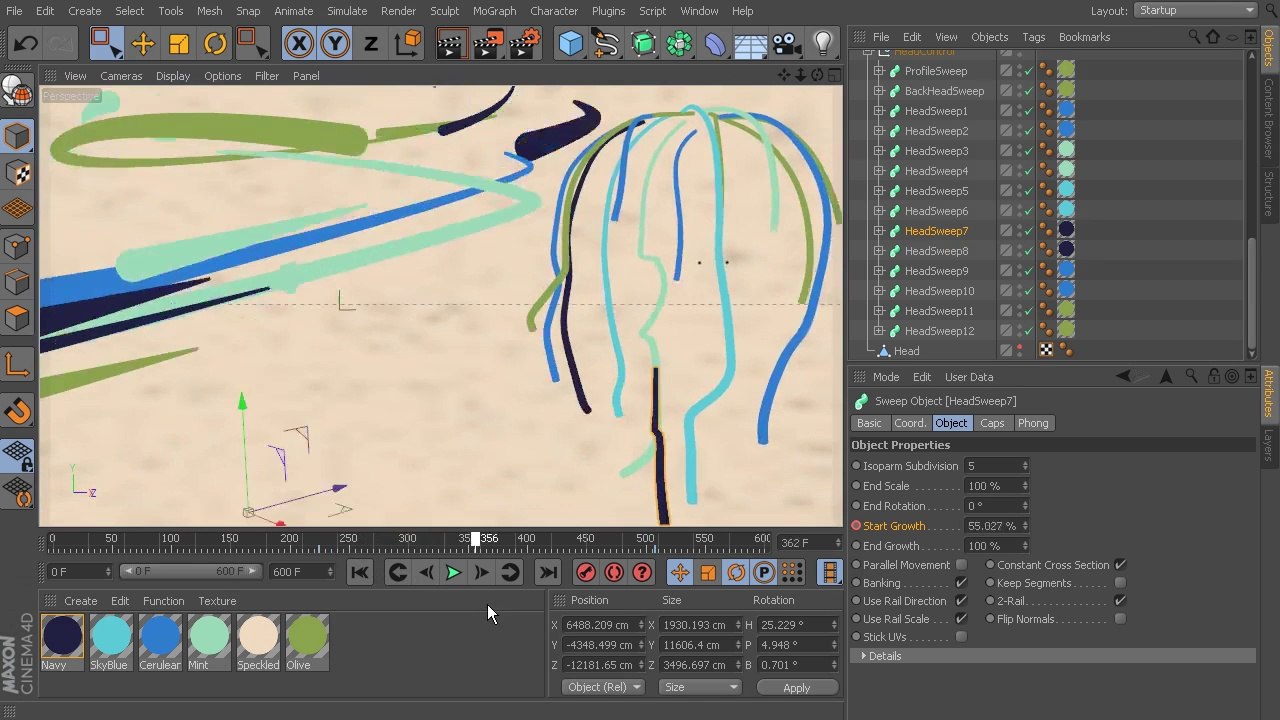
Task: Click the Floor environment icon
Action: click(x=750, y=43)
